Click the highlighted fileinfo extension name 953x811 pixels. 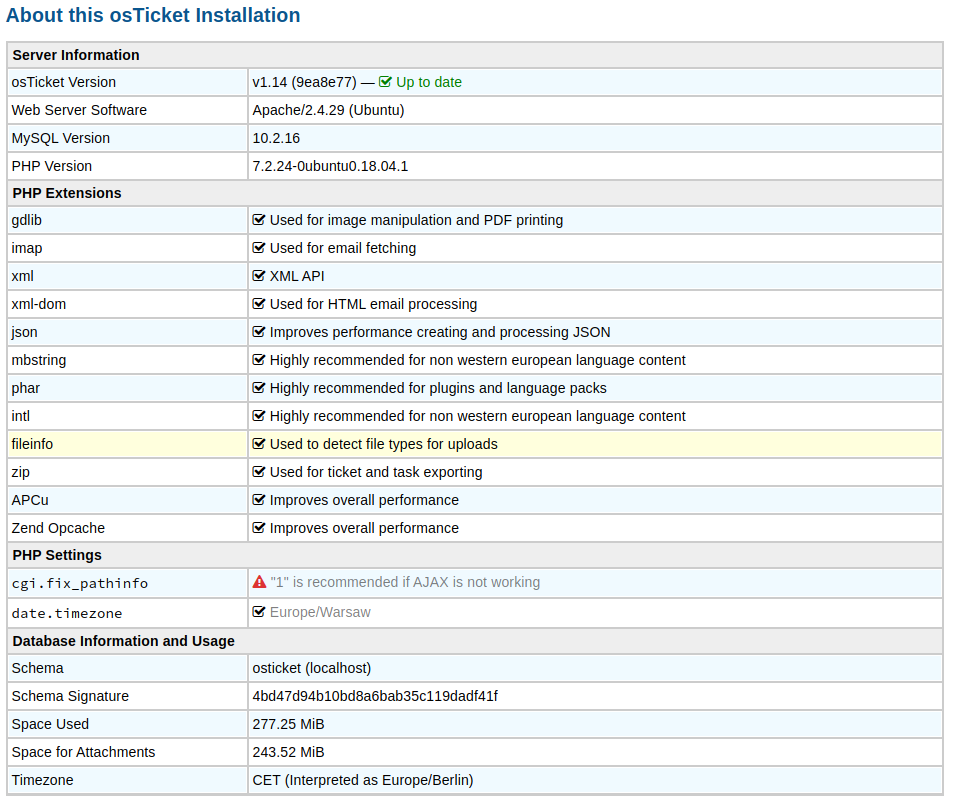(32, 444)
